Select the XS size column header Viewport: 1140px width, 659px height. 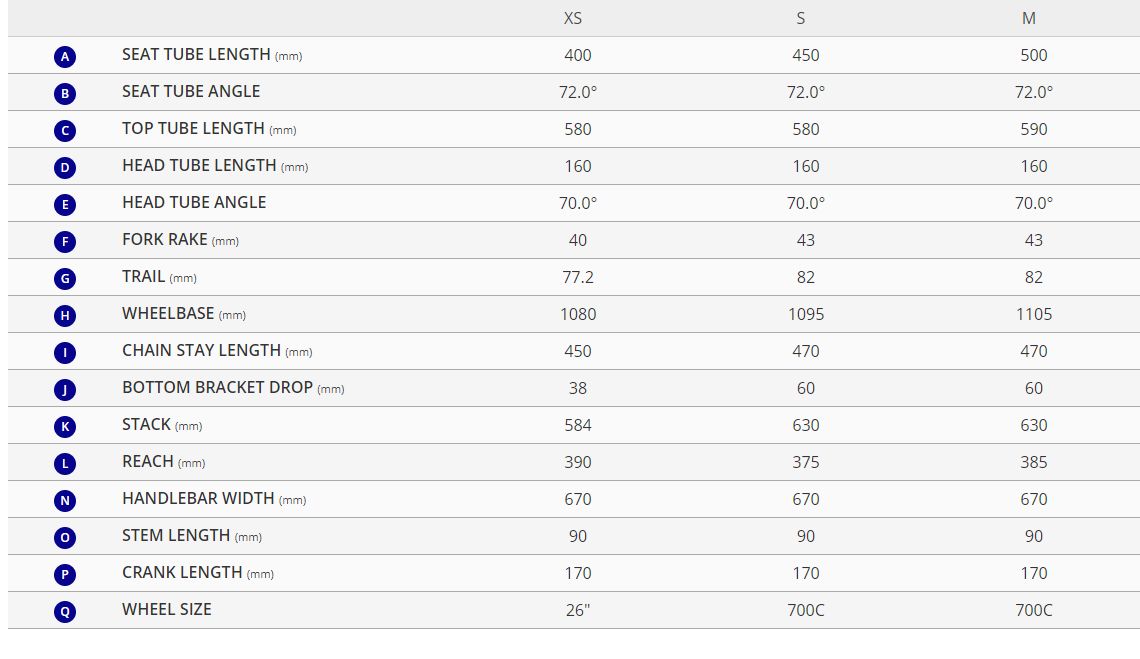tap(573, 18)
